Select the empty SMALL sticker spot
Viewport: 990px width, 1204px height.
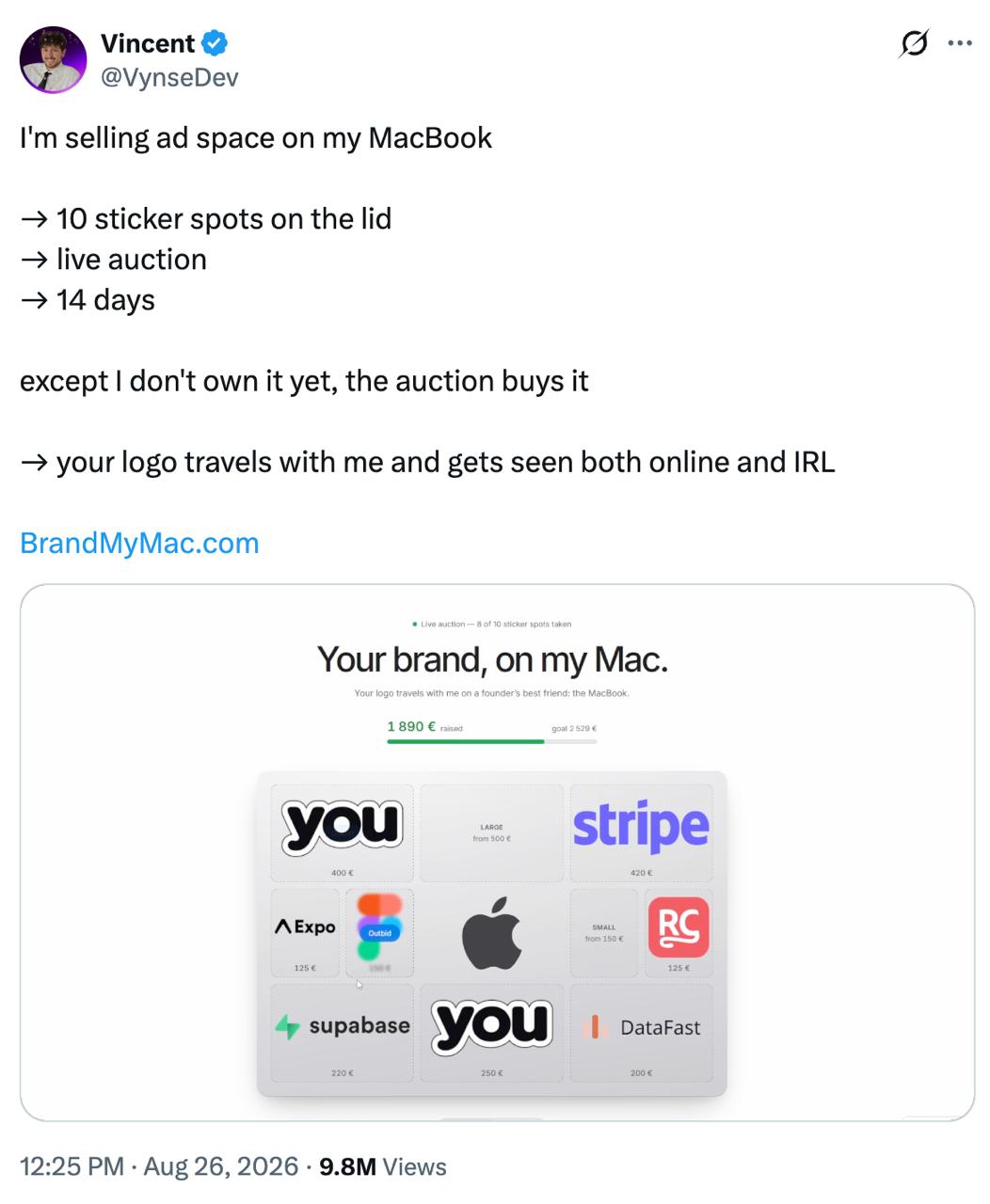(604, 933)
